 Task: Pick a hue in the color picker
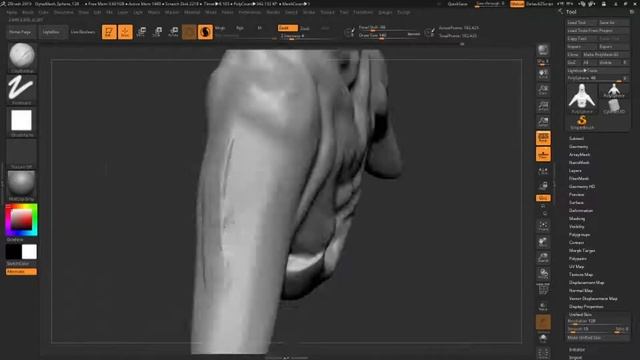point(21,220)
